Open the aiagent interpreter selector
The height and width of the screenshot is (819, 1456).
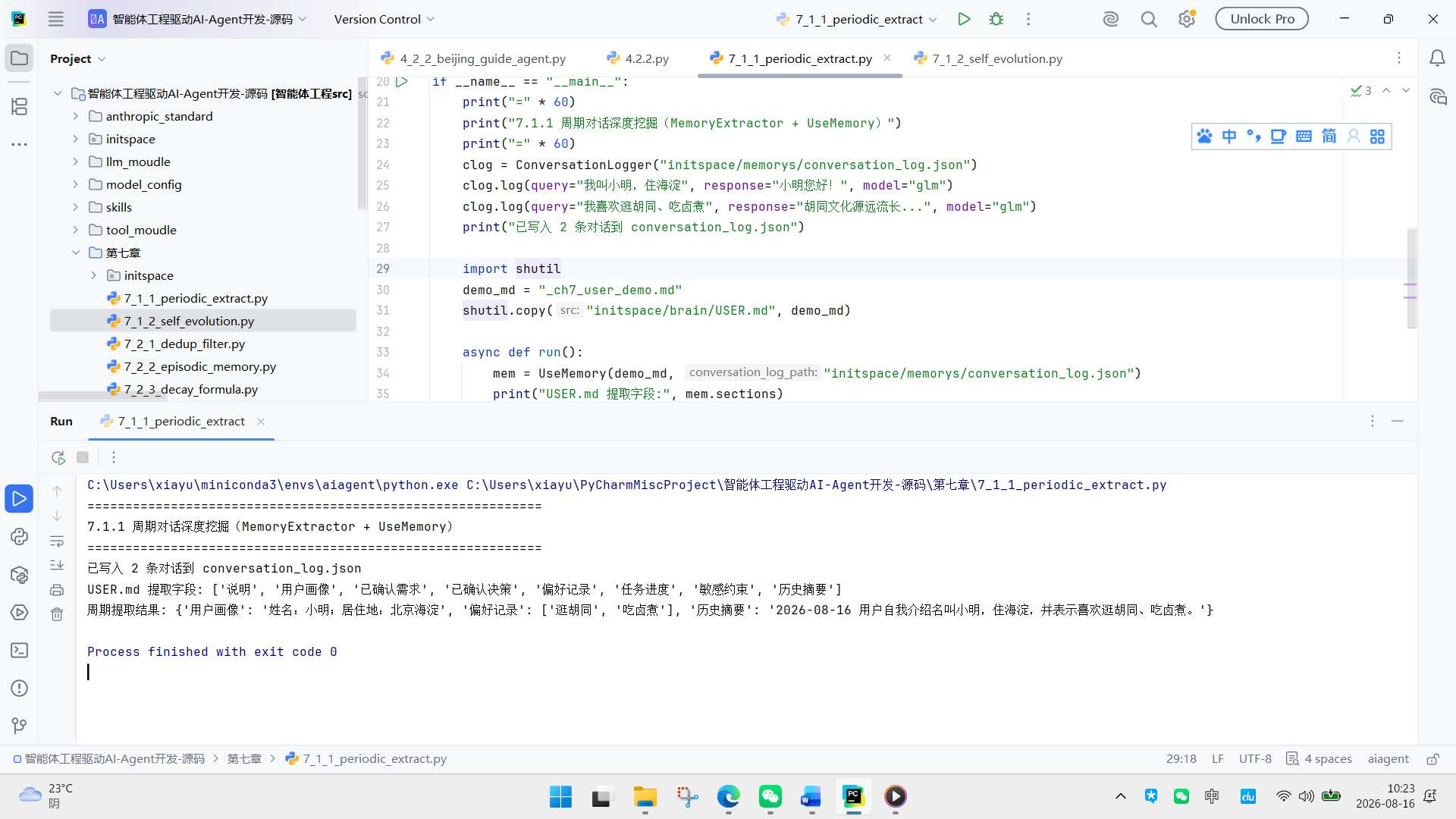coord(1388,759)
